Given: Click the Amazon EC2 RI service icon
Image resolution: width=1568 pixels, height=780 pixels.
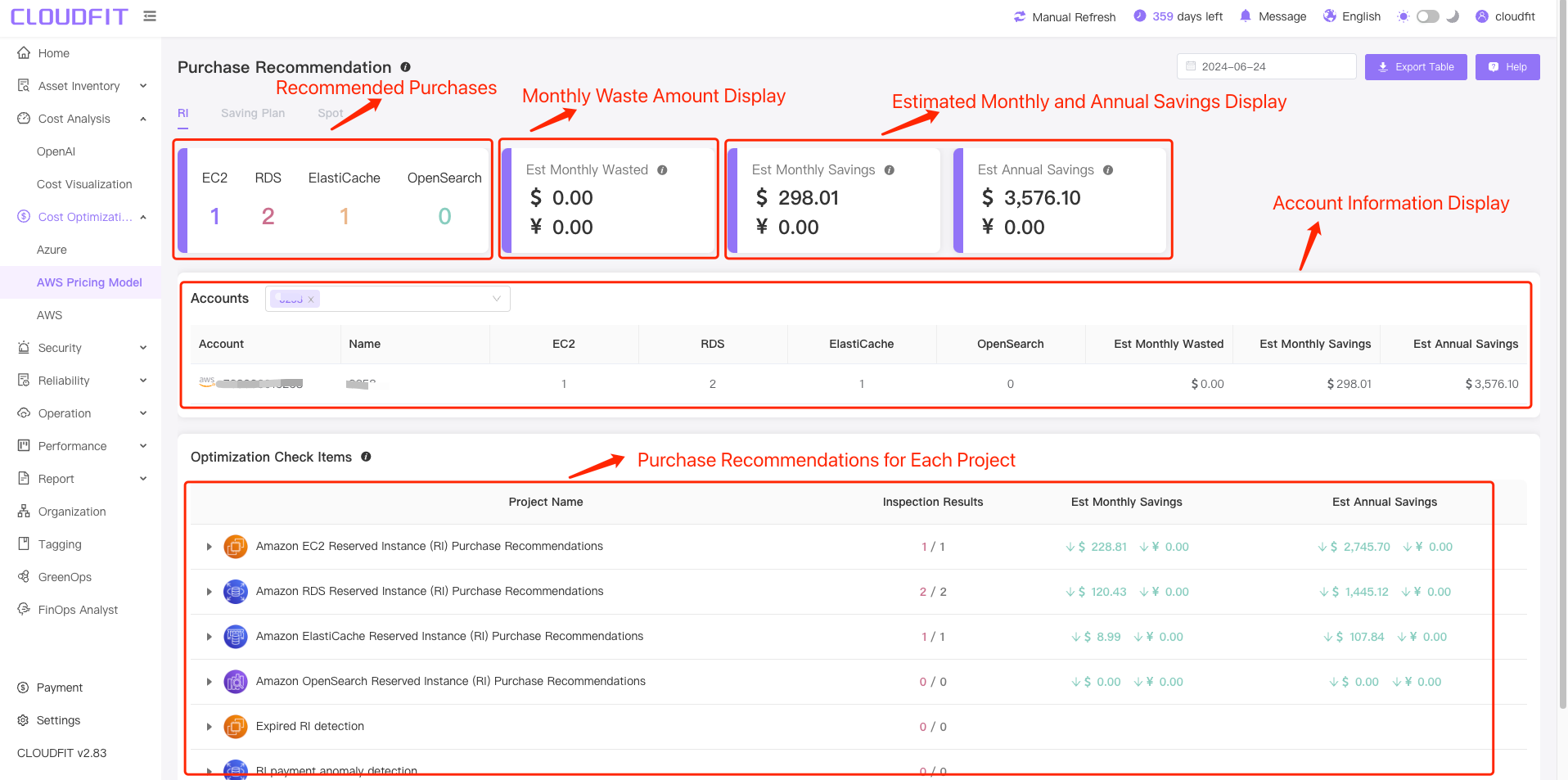Looking at the screenshot, I should [236, 547].
